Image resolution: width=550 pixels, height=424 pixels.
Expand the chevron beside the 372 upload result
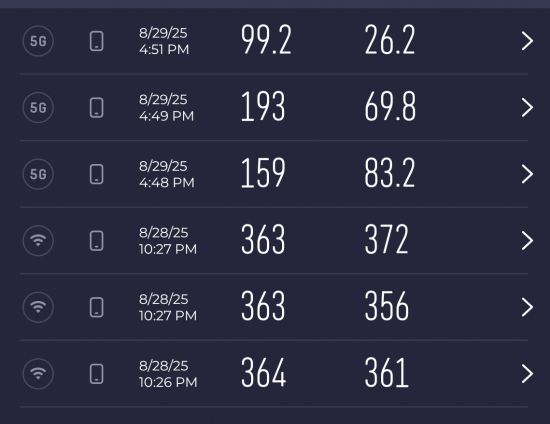click(527, 241)
